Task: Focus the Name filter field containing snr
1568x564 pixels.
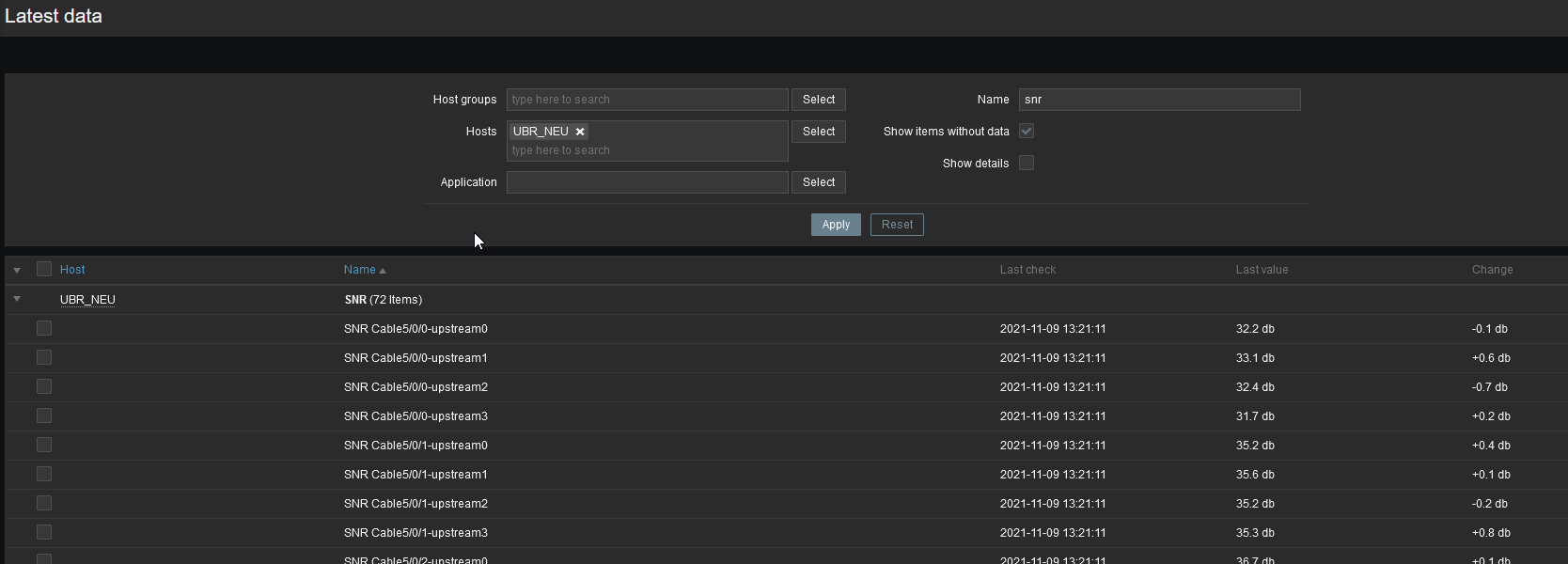Action: pos(1159,100)
